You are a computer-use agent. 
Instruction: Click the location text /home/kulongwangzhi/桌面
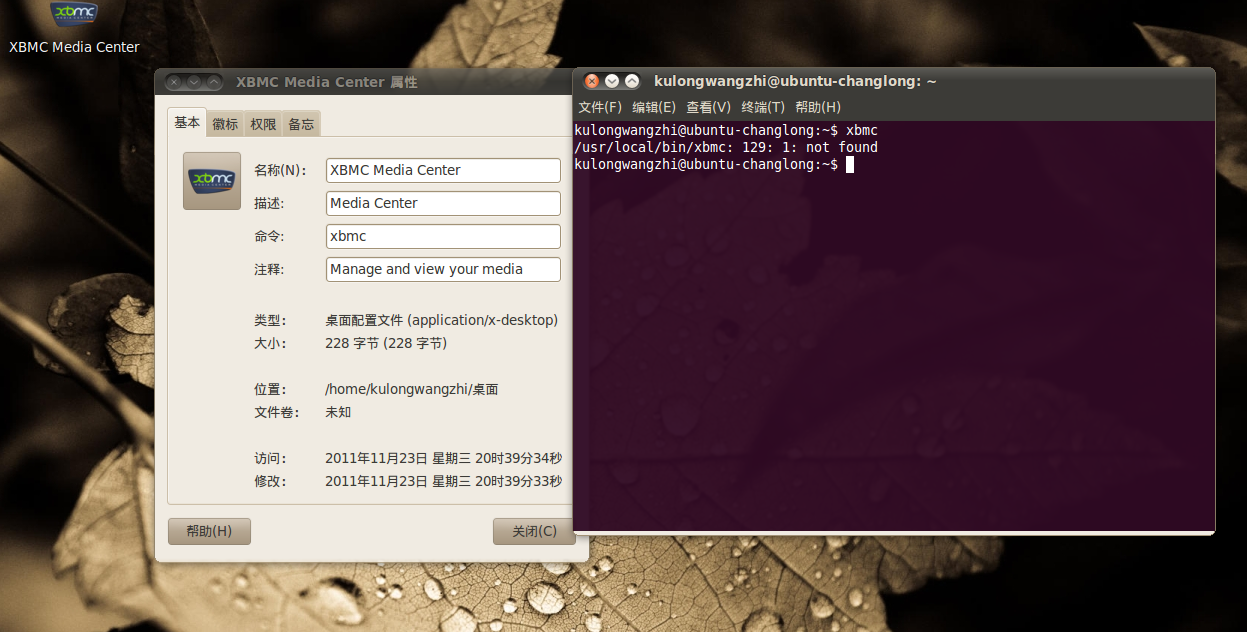pyautogui.click(x=412, y=389)
